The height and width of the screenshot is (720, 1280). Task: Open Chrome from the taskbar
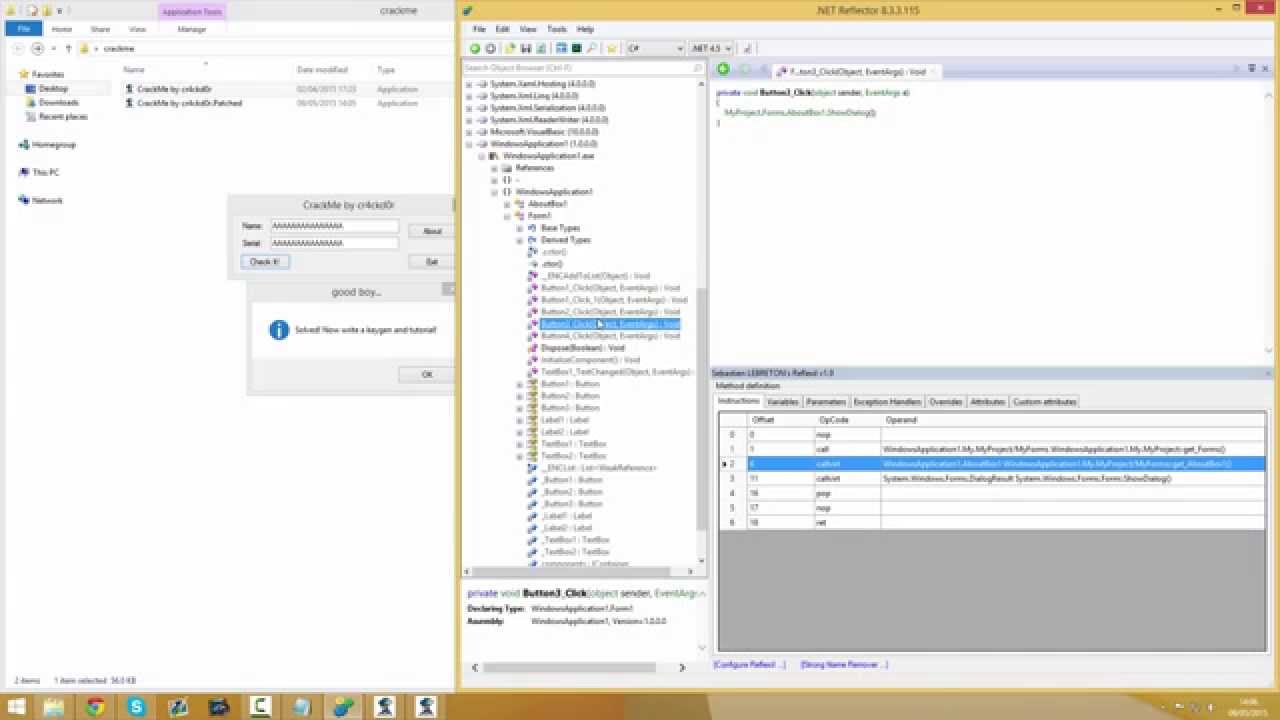(95, 707)
